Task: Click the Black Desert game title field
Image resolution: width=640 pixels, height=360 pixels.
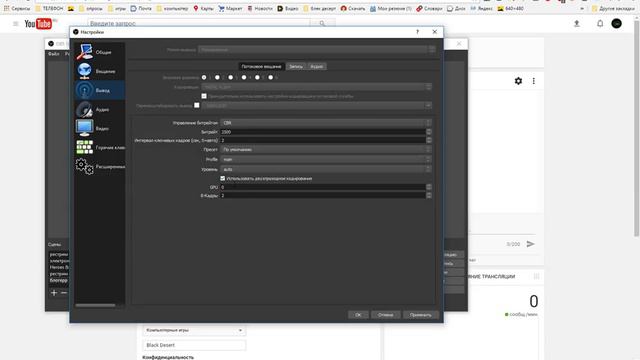Action: [194, 345]
